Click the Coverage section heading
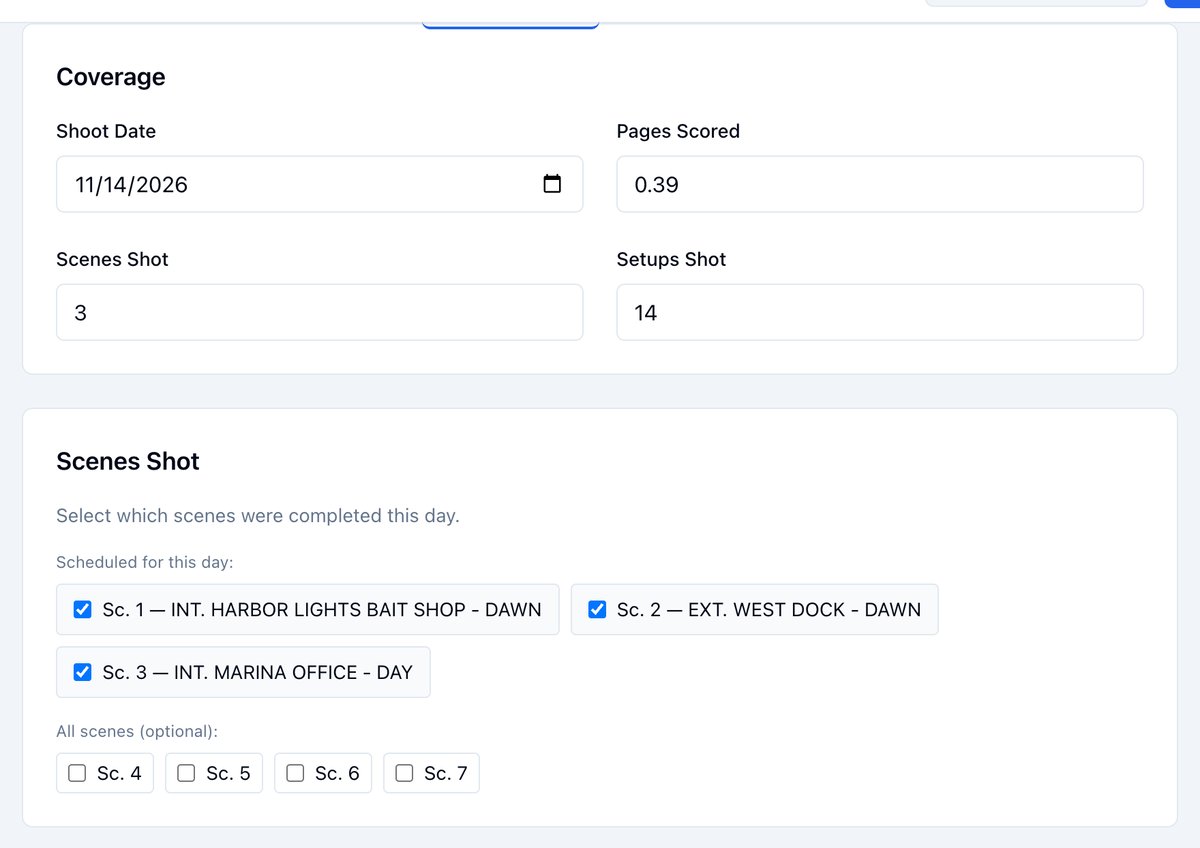 111,77
